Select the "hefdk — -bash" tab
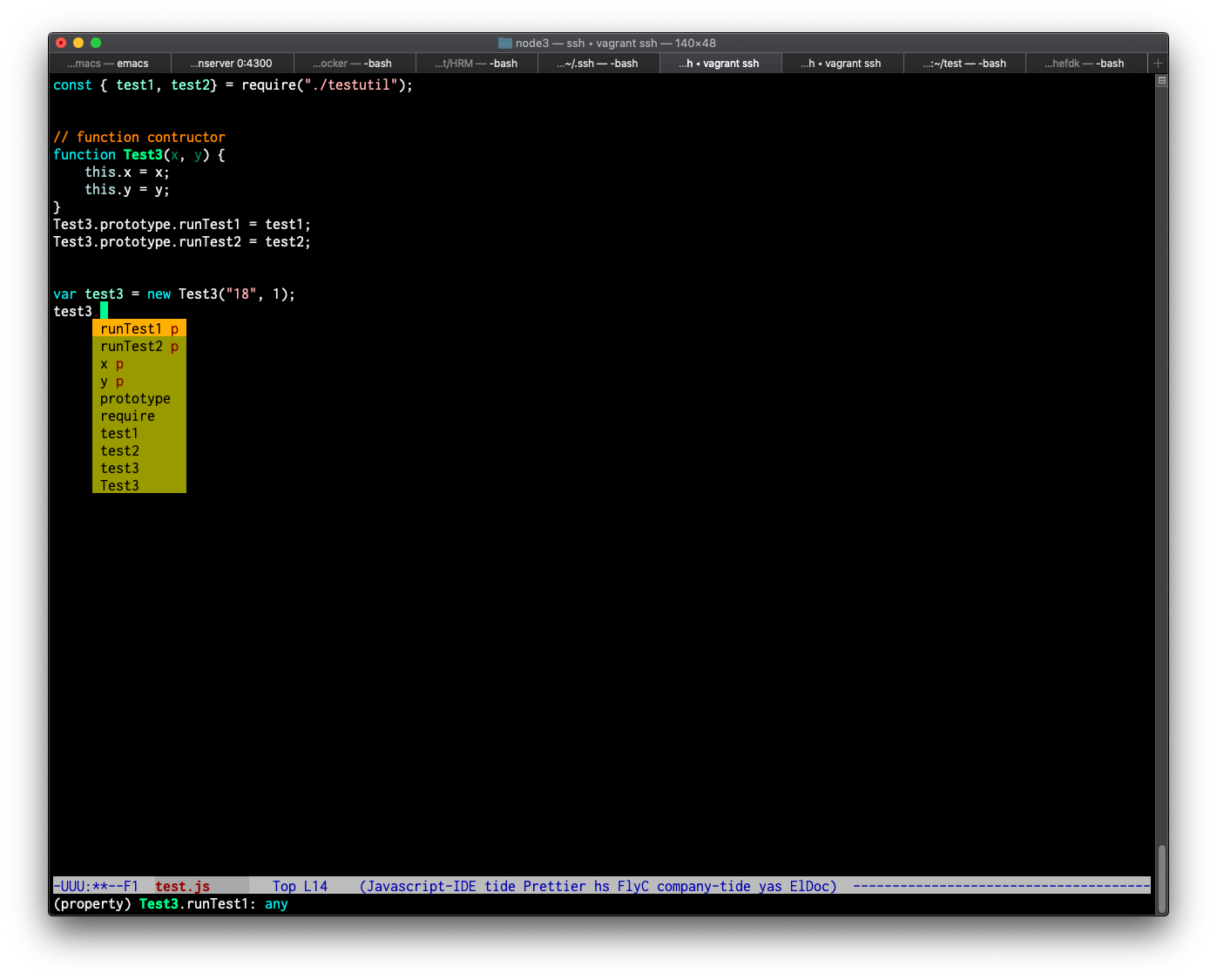 click(1086, 63)
